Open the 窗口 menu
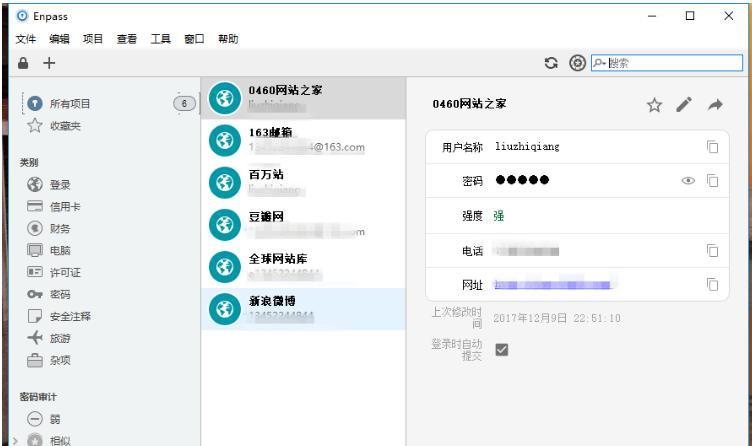The width and height of the screenshot is (752, 446). click(x=194, y=39)
